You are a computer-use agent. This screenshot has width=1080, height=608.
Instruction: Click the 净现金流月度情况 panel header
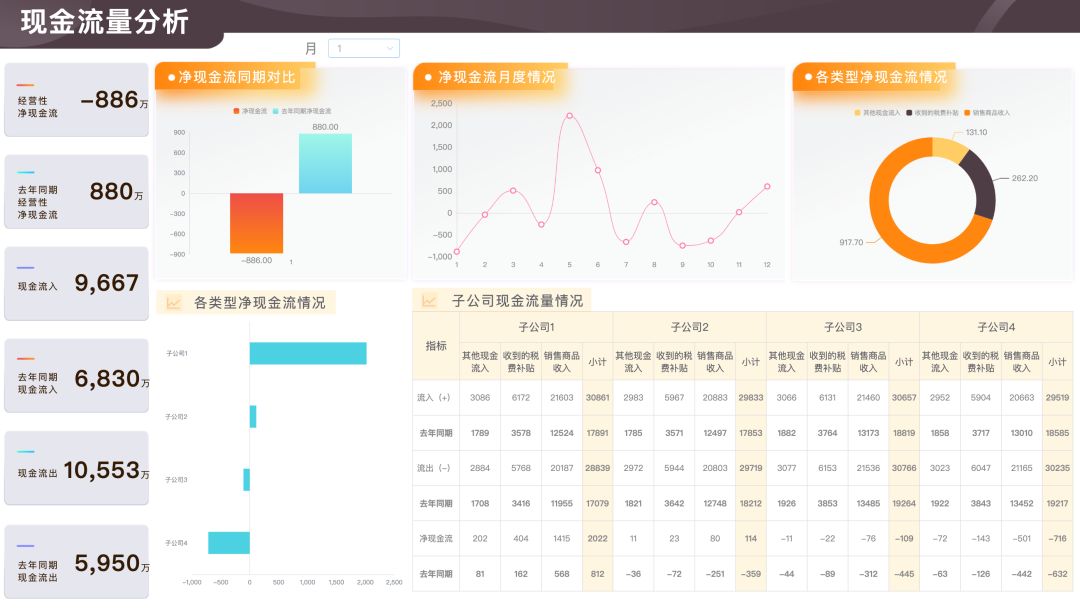click(x=490, y=77)
